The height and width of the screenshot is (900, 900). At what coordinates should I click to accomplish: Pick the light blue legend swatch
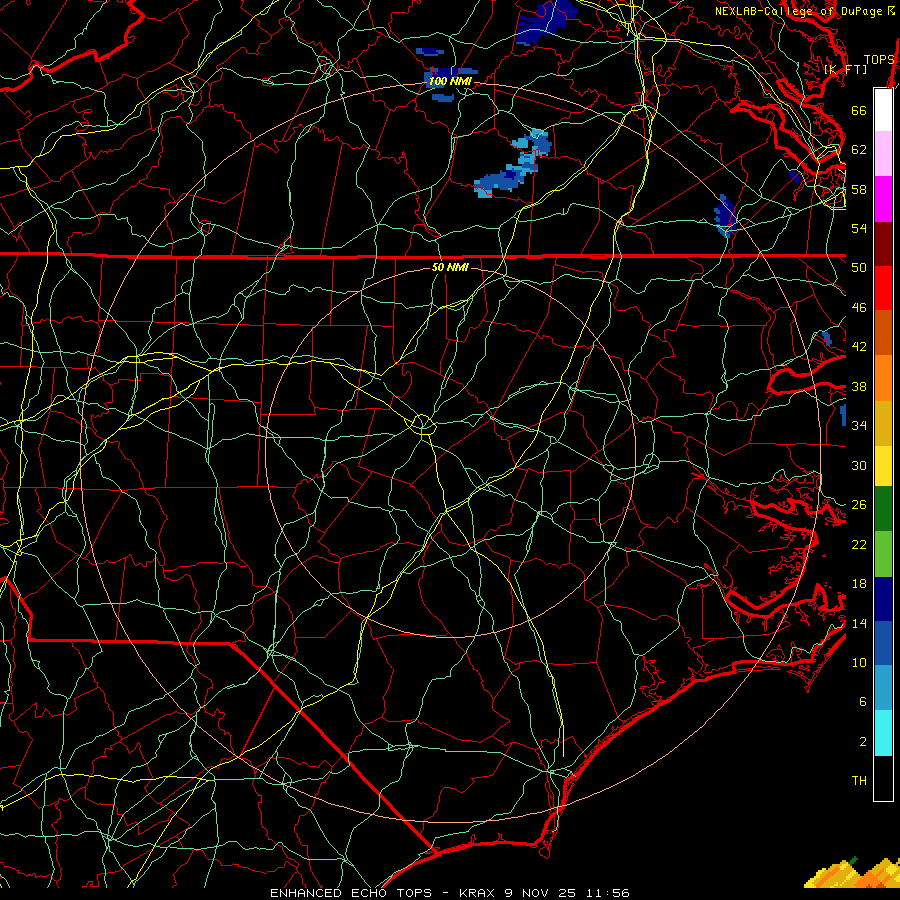coord(883,688)
